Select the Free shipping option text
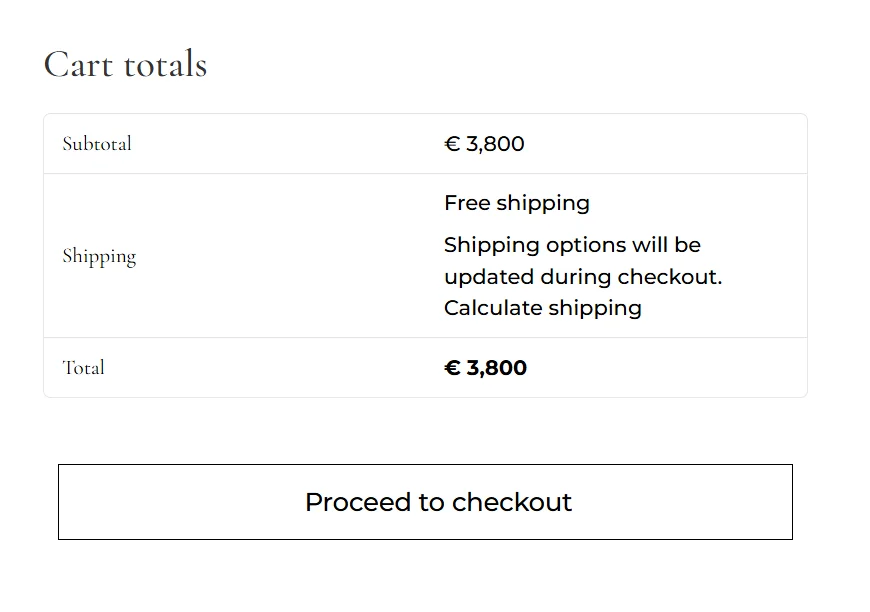This screenshot has width=870, height=612. [516, 203]
